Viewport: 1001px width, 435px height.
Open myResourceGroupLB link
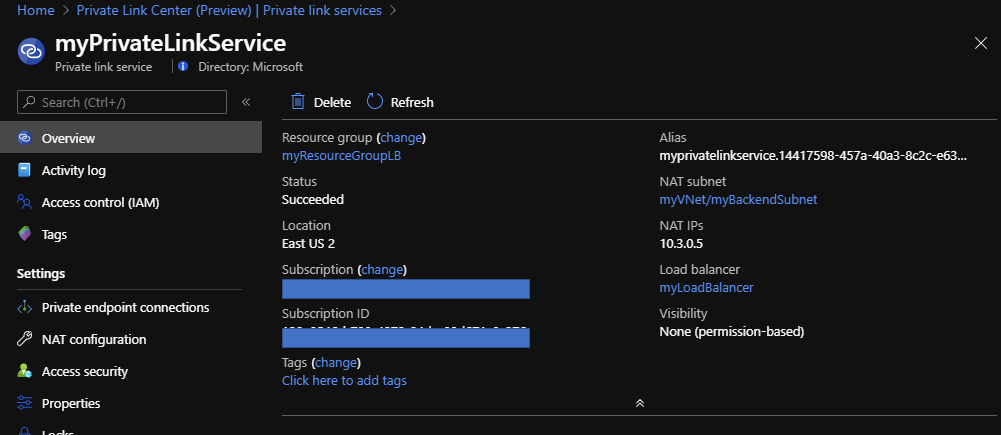pyautogui.click(x=342, y=155)
